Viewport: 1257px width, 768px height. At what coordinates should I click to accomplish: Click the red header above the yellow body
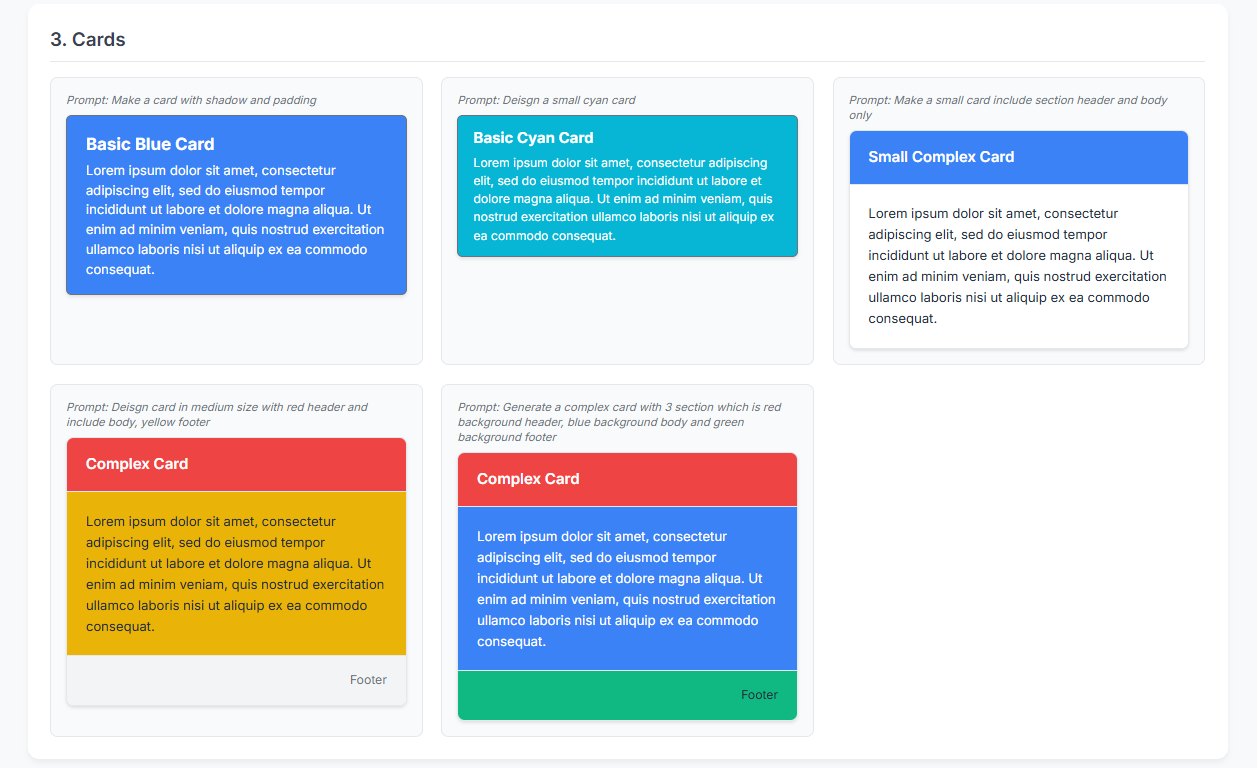(x=236, y=464)
